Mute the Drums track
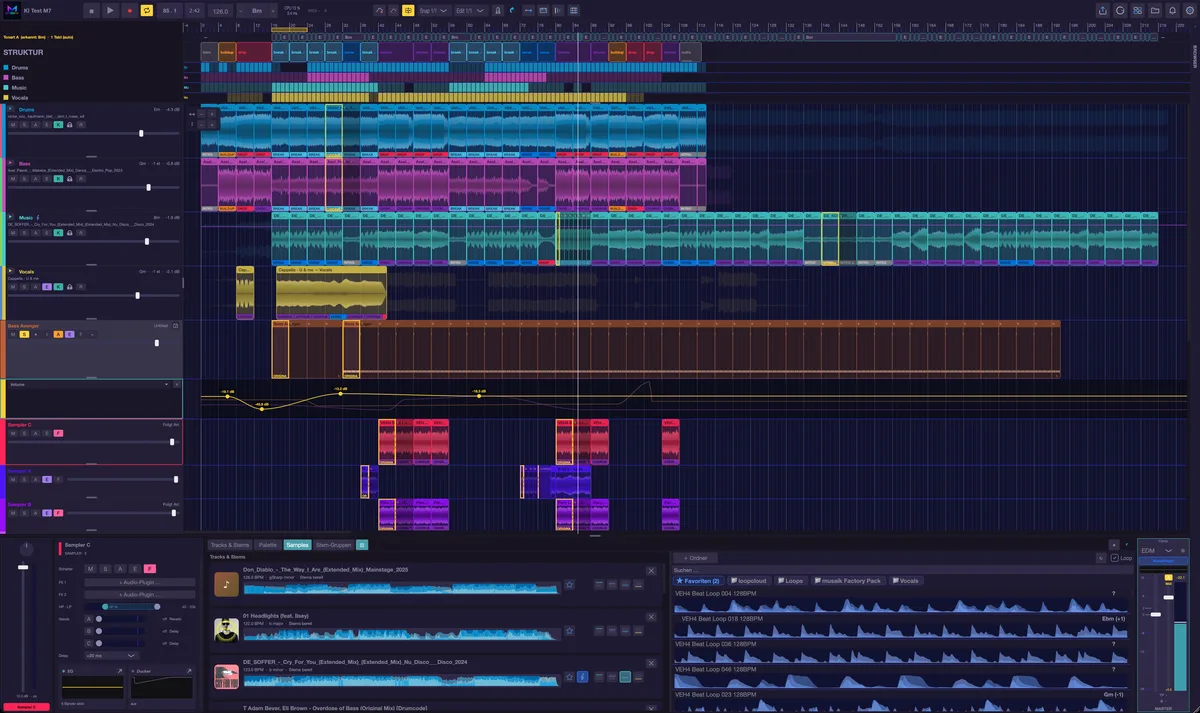 (13, 123)
